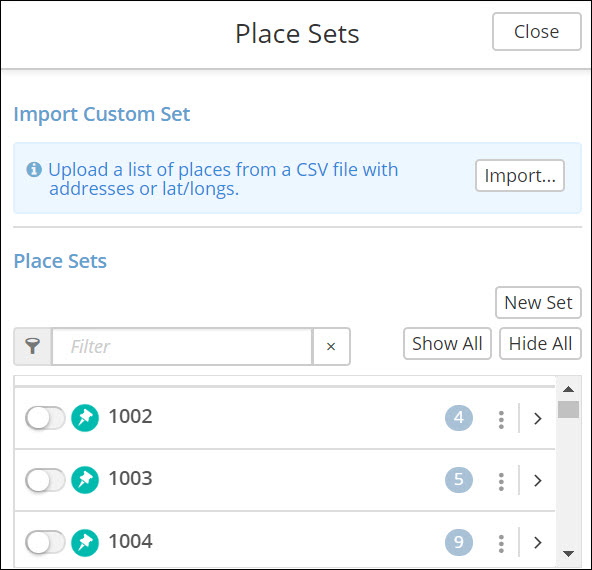592x570 pixels.
Task: Click the pushpin icon for set 1003
Action: [85, 480]
